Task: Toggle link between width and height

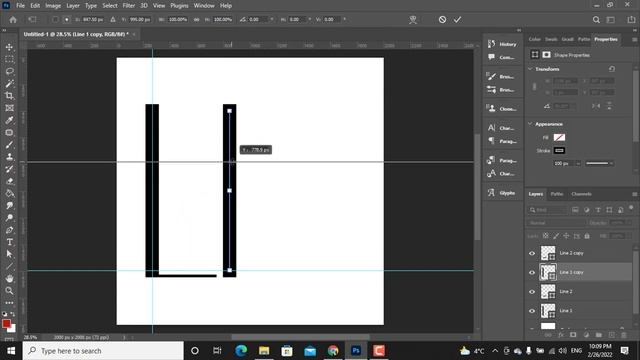Action: point(196,20)
